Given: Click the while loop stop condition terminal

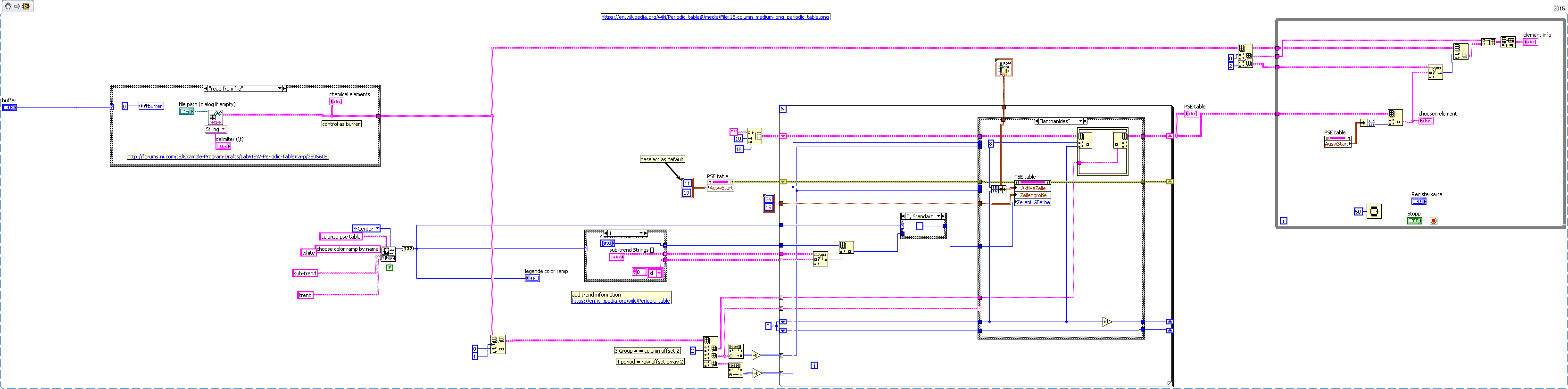Looking at the screenshot, I should pos(1434,220).
